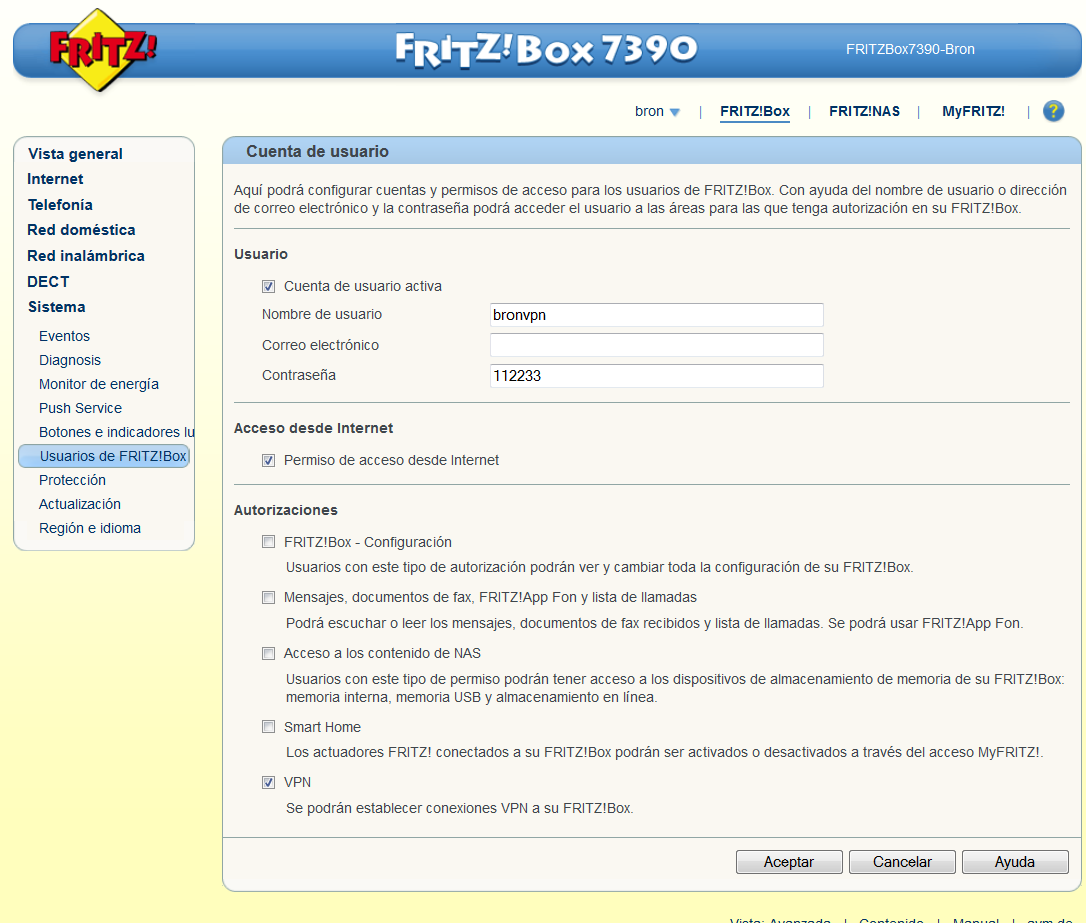
Task: Switch to the MyFRITZ! tab
Action: [973, 111]
